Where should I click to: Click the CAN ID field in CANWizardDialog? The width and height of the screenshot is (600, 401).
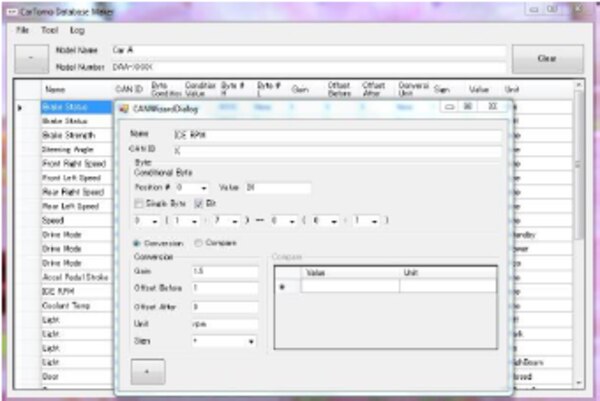337,151
